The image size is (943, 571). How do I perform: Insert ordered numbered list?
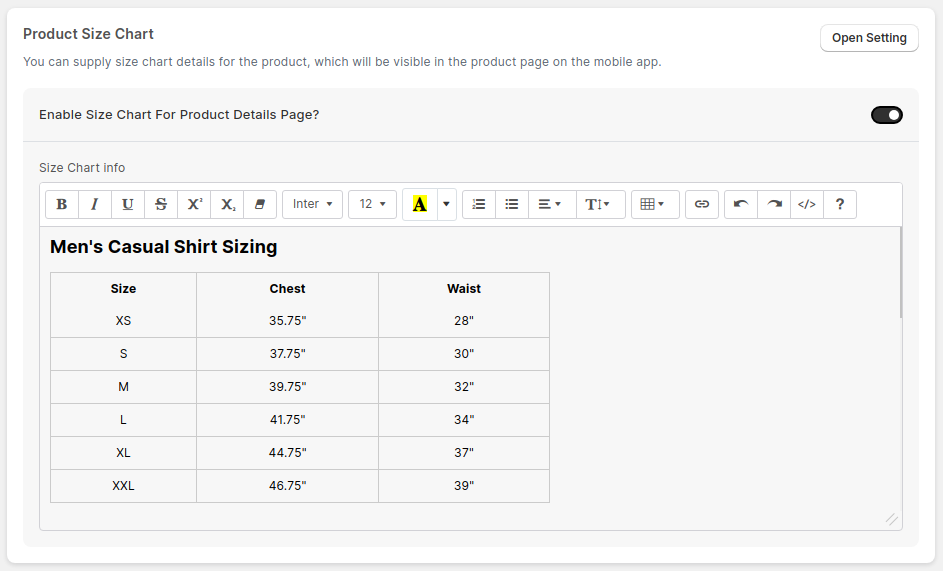tap(479, 205)
